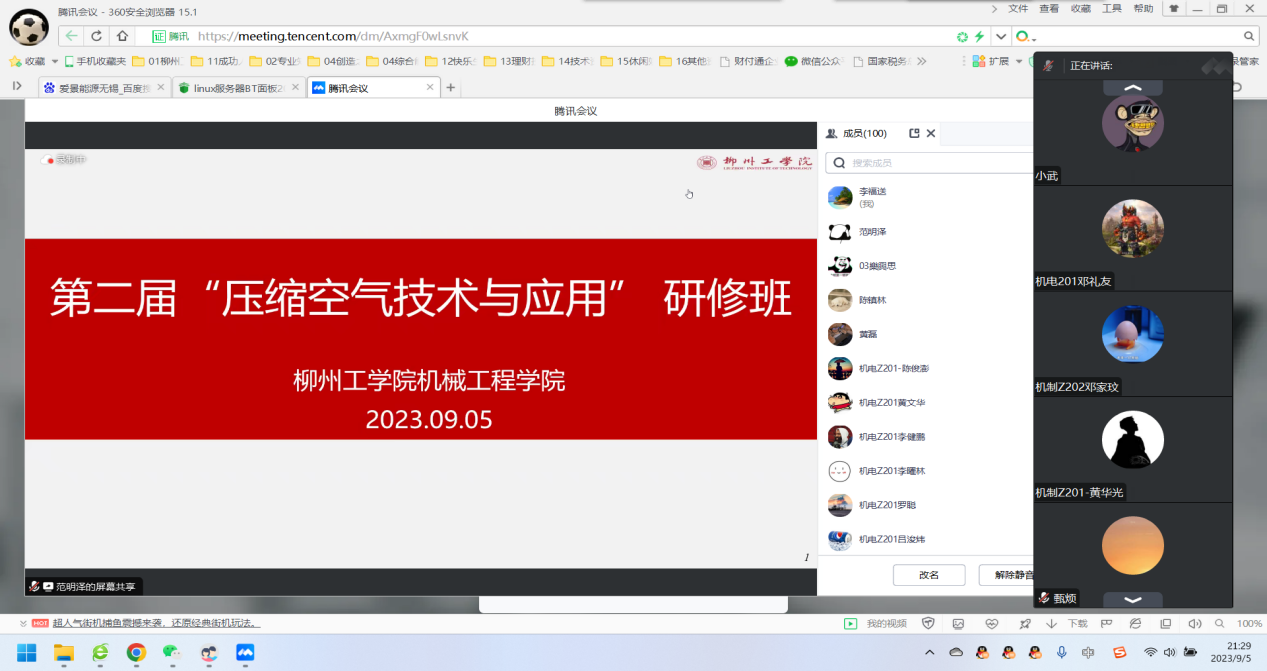Reload the page with the refresh icon
This screenshot has width=1267, height=671.
point(97,36)
